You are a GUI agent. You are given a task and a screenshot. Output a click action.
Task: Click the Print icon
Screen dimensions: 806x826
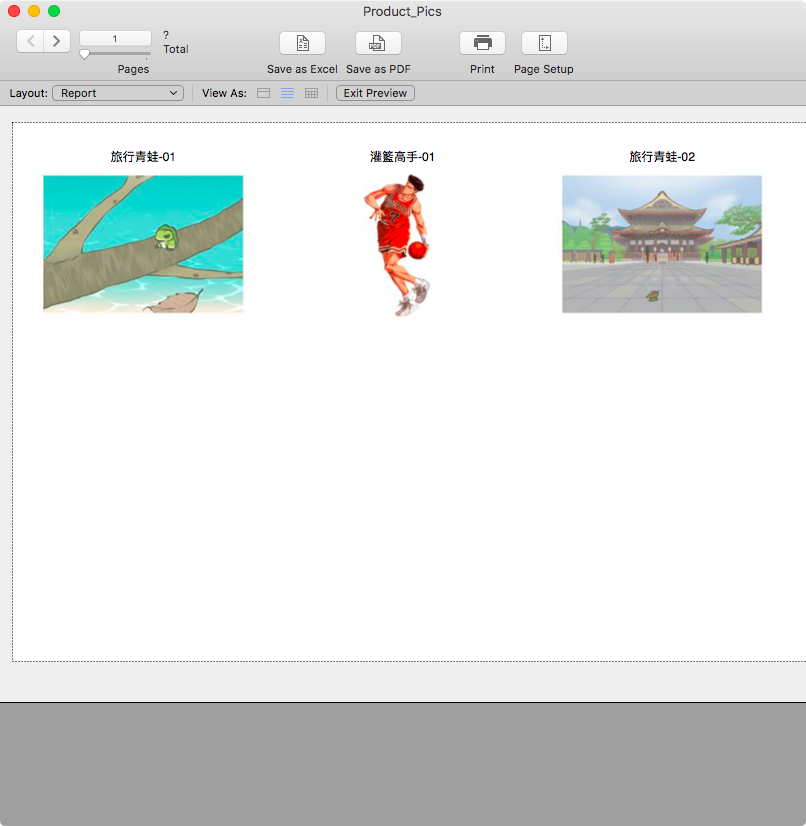click(x=482, y=43)
